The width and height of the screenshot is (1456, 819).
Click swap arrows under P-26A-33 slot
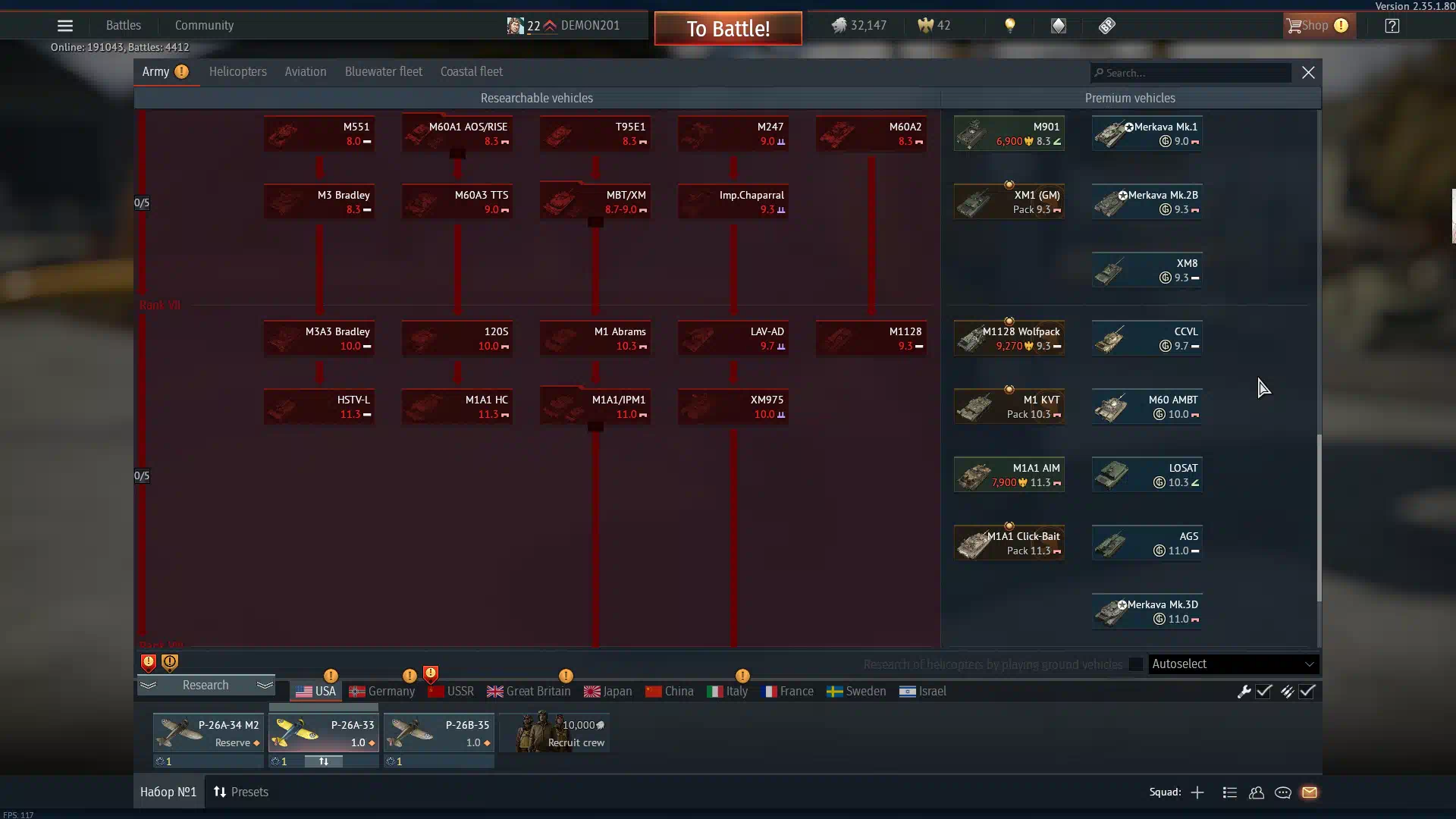324,761
